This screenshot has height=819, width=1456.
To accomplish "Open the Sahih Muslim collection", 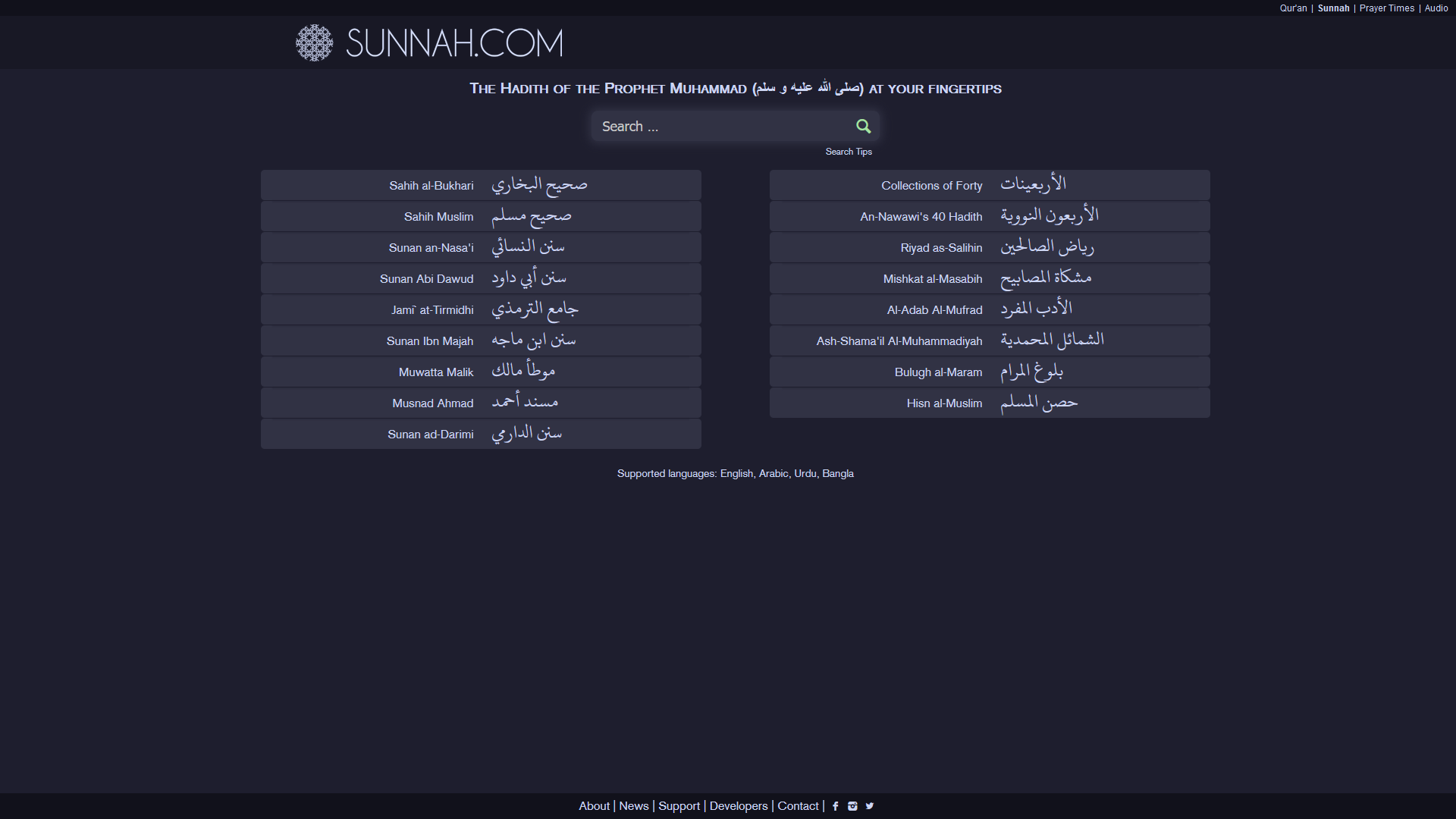I will tap(438, 217).
